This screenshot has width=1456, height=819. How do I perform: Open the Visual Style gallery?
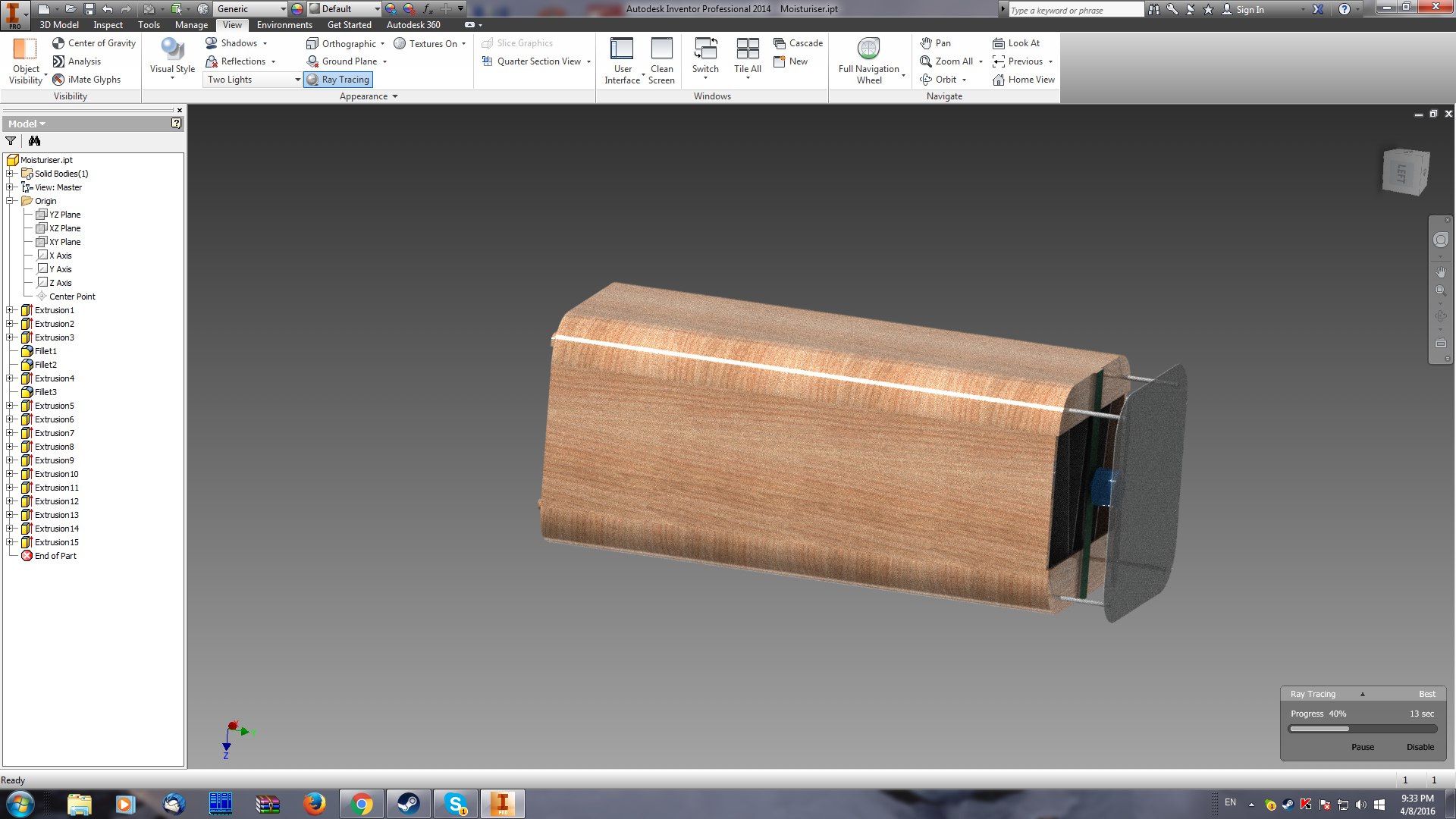(x=172, y=59)
